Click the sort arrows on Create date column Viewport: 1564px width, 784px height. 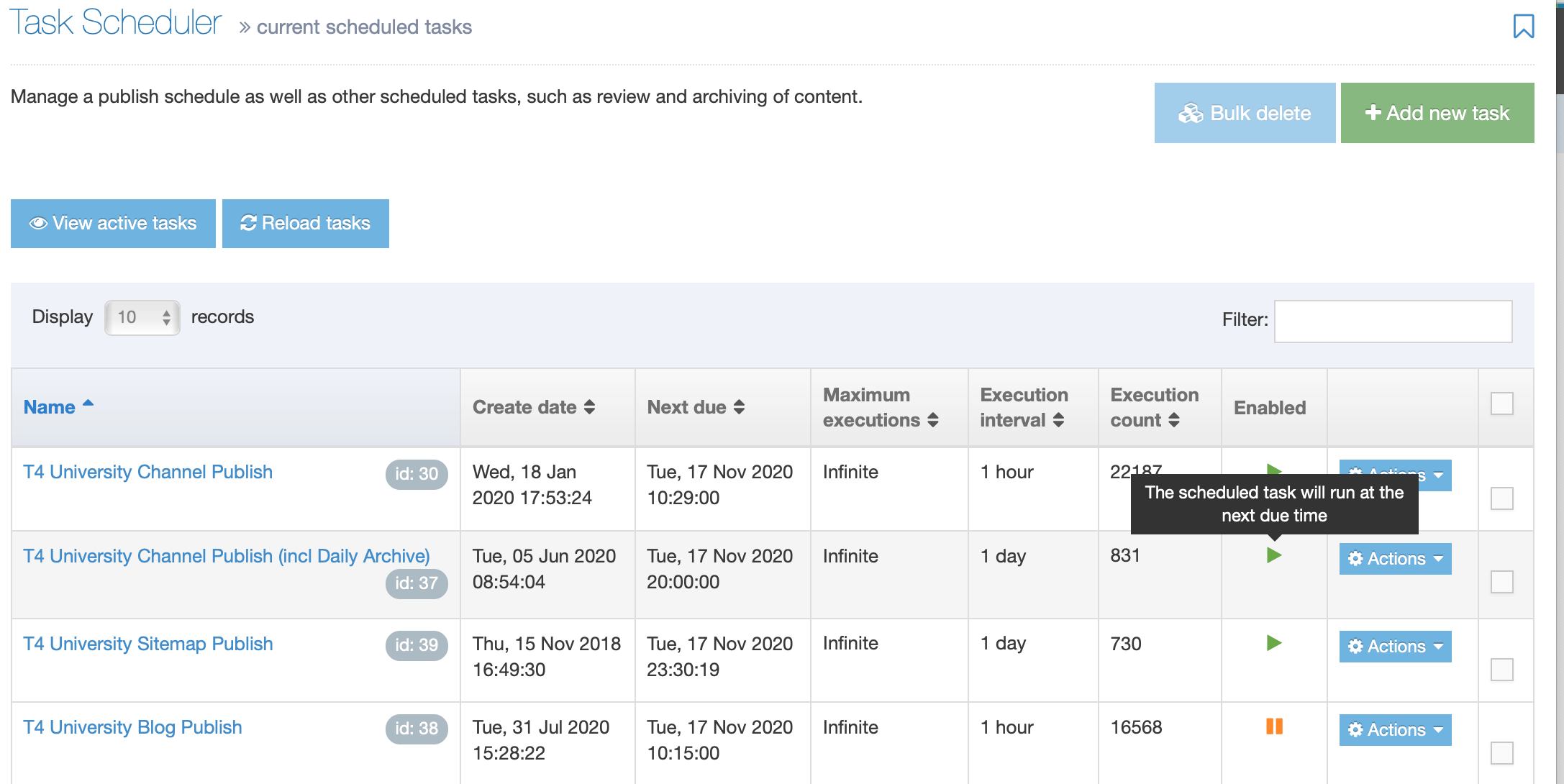pos(591,407)
